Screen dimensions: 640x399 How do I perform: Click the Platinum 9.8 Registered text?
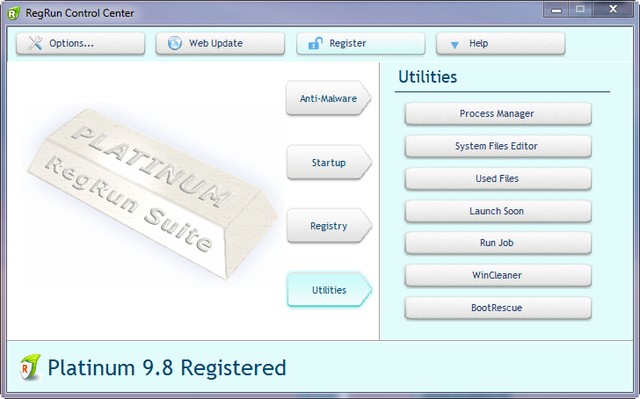tap(167, 368)
